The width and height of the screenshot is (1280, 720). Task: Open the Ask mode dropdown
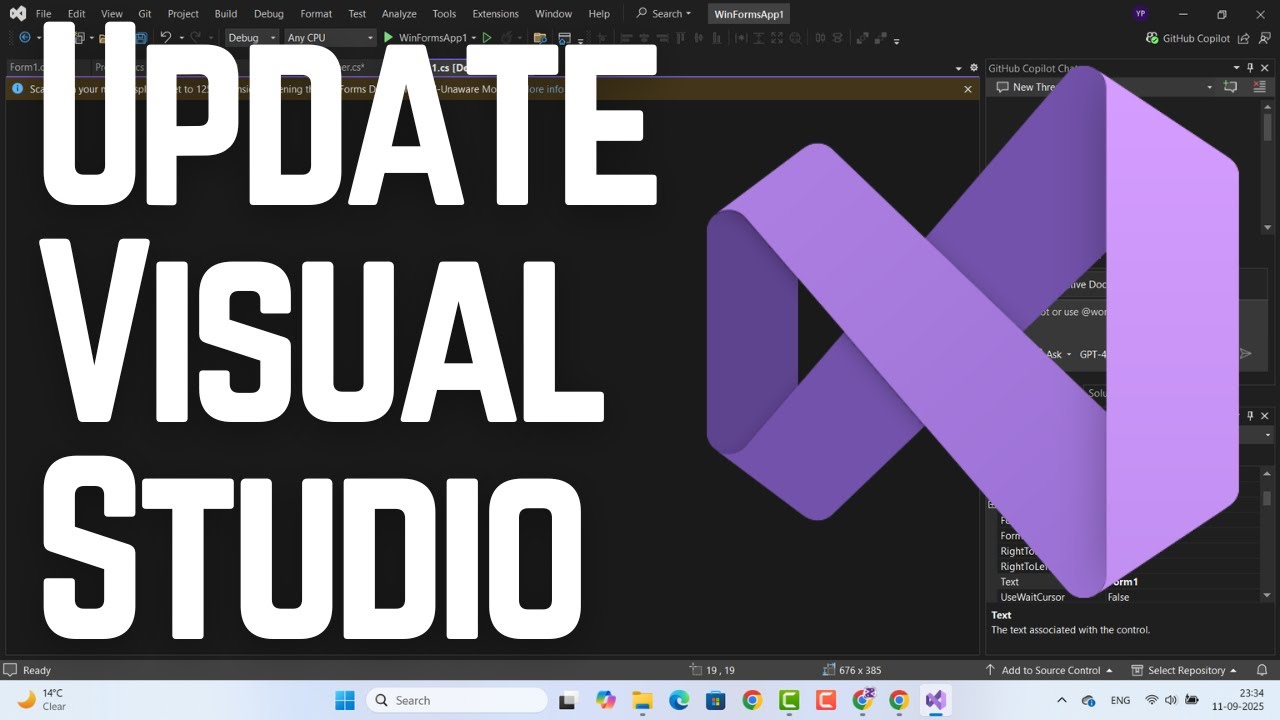[x=1058, y=354]
